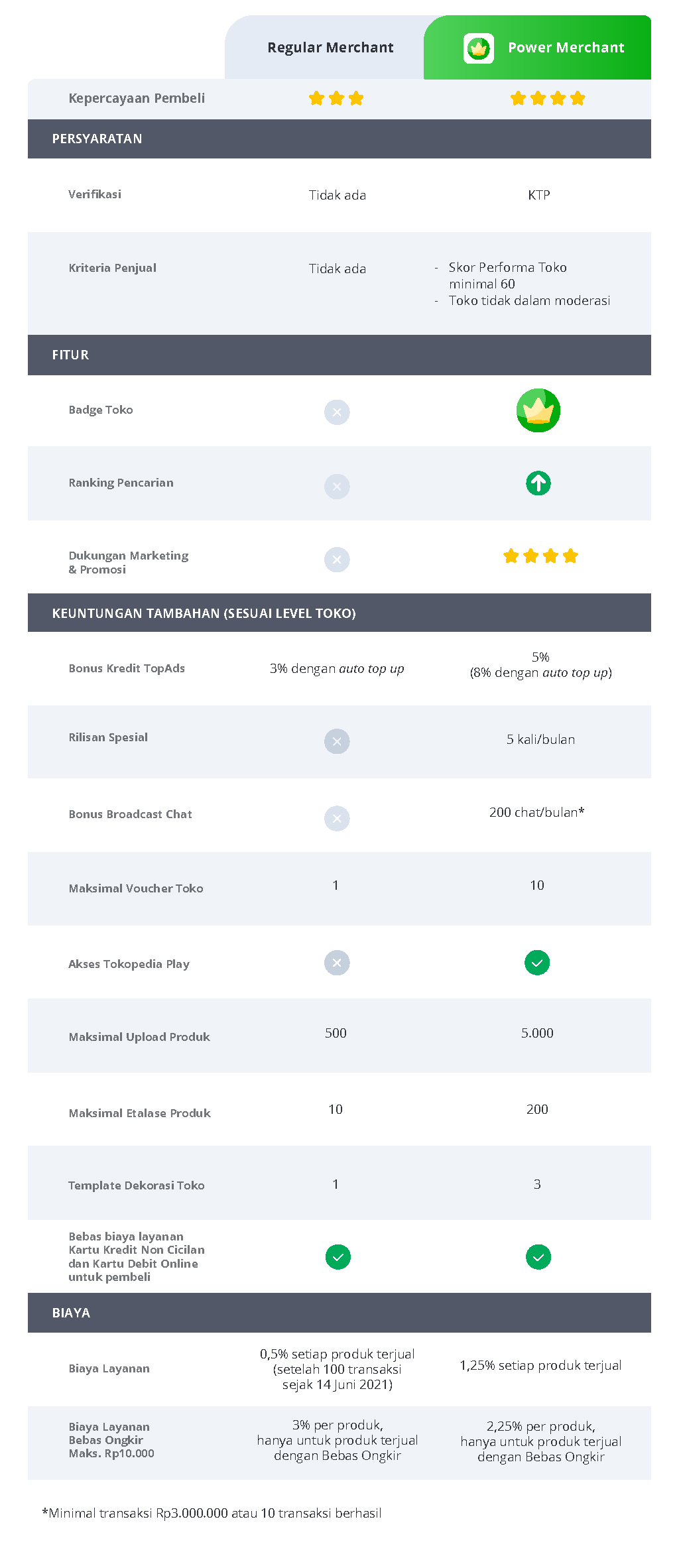Click the green up-arrow Ranking Pencarian icon

pyautogui.click(x=538, y=483)
